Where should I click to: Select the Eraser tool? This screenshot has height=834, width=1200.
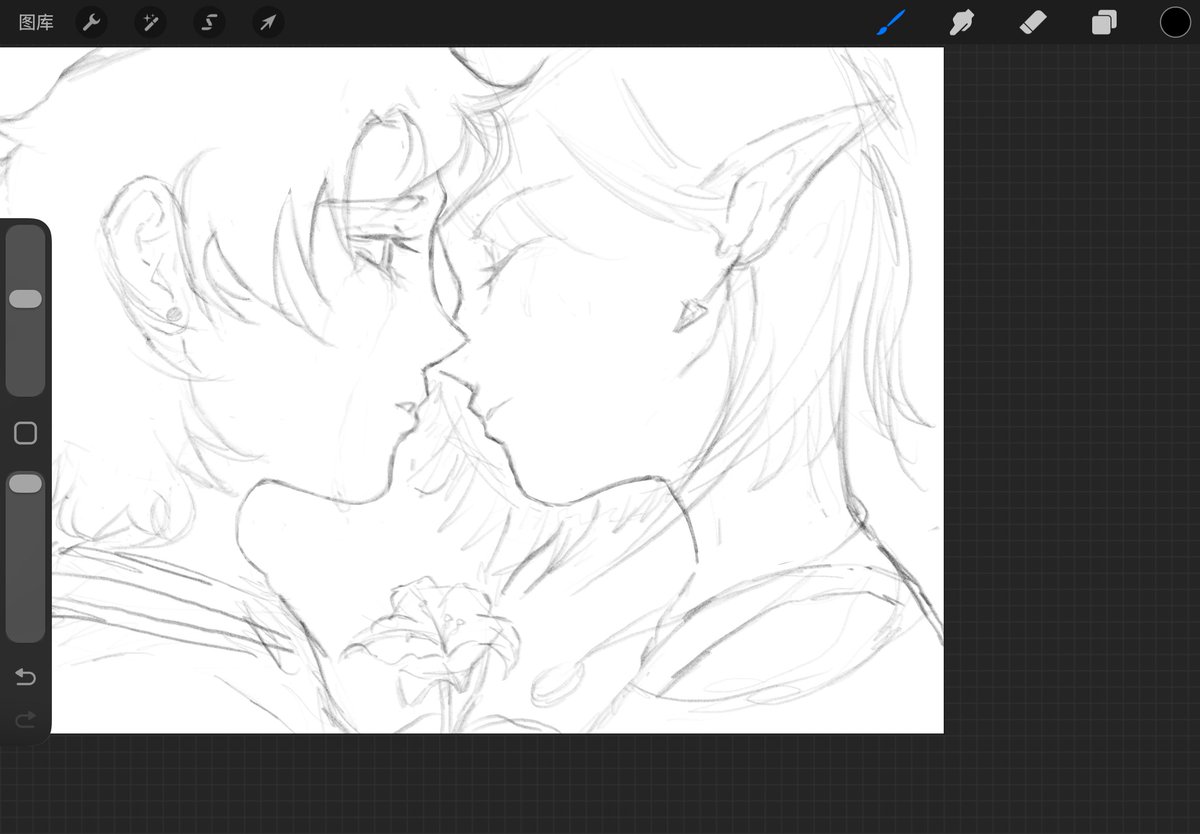[1033, 22]
